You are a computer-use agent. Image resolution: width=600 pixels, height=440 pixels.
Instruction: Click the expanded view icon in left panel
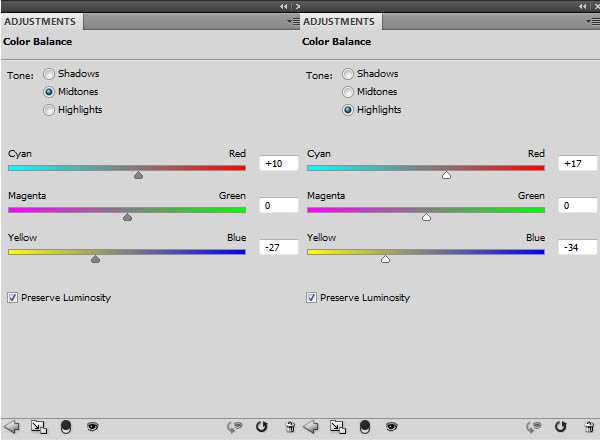click(39, 427)
